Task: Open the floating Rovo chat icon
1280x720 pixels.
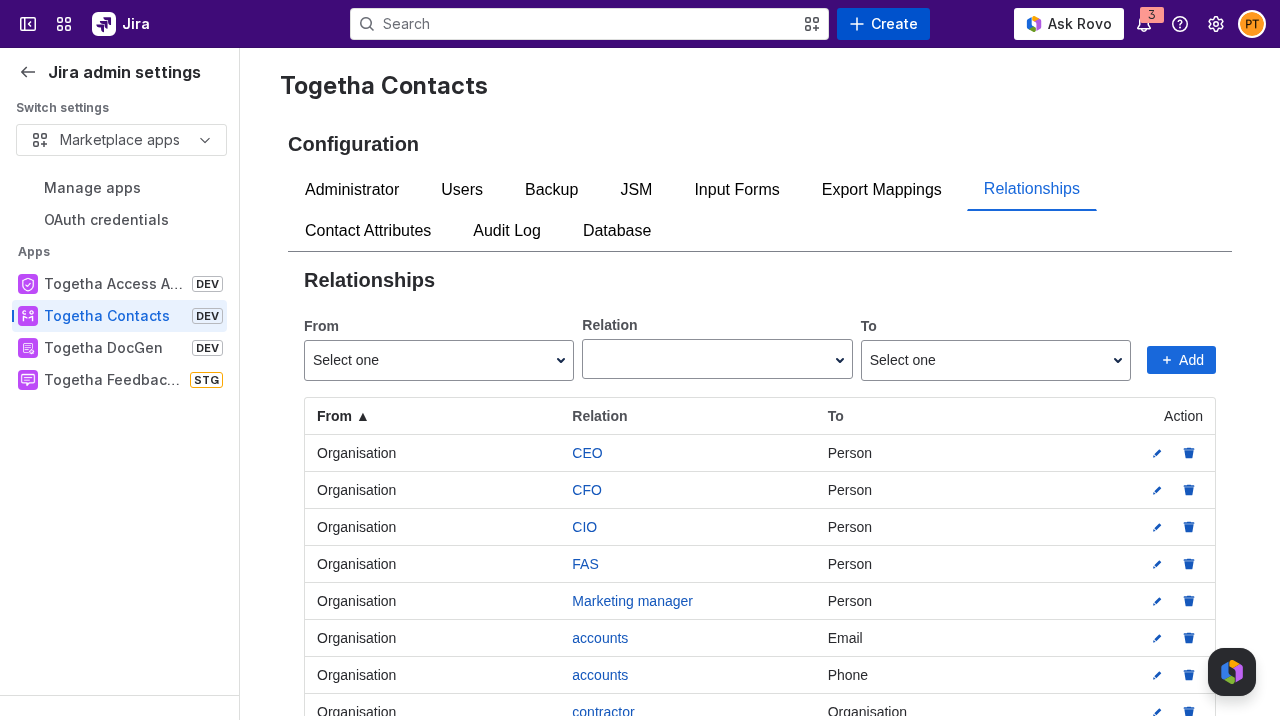Action: [1232, 672]
